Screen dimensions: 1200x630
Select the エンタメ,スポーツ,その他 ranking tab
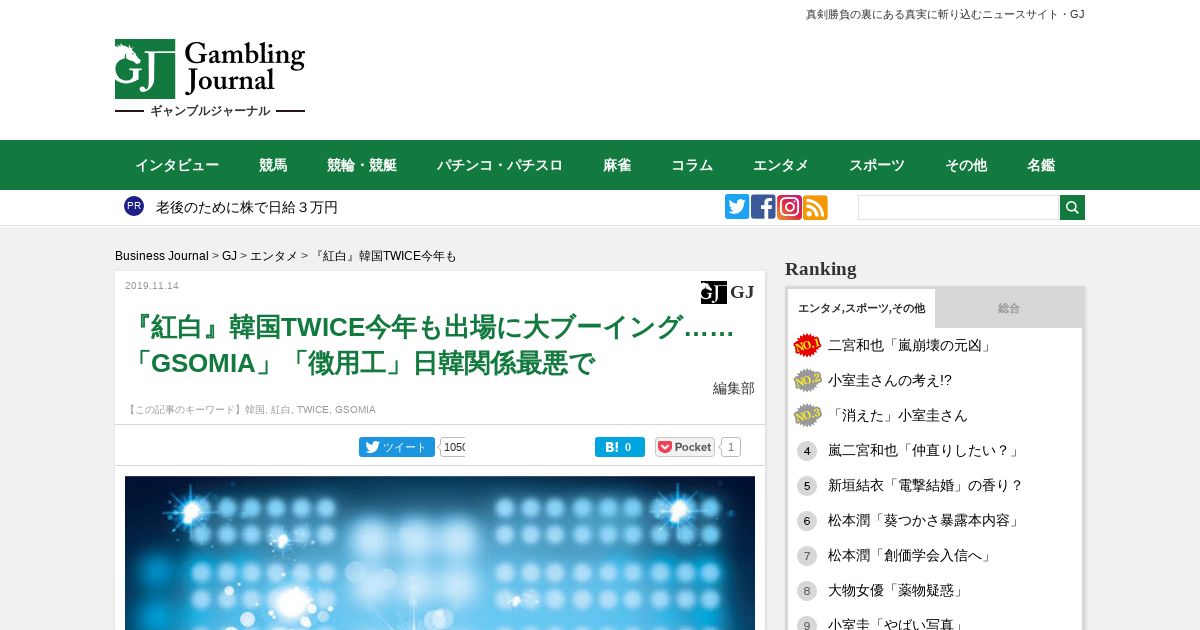click(861, 308)
